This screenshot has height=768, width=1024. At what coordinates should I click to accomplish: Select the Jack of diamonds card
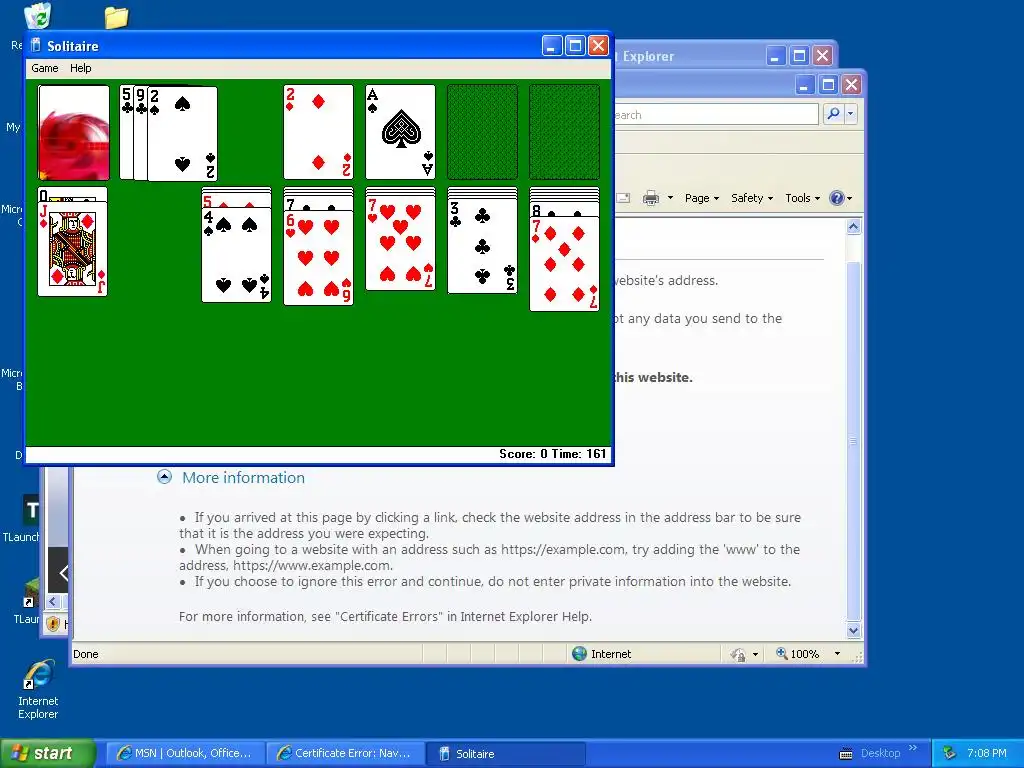[72, 249]
